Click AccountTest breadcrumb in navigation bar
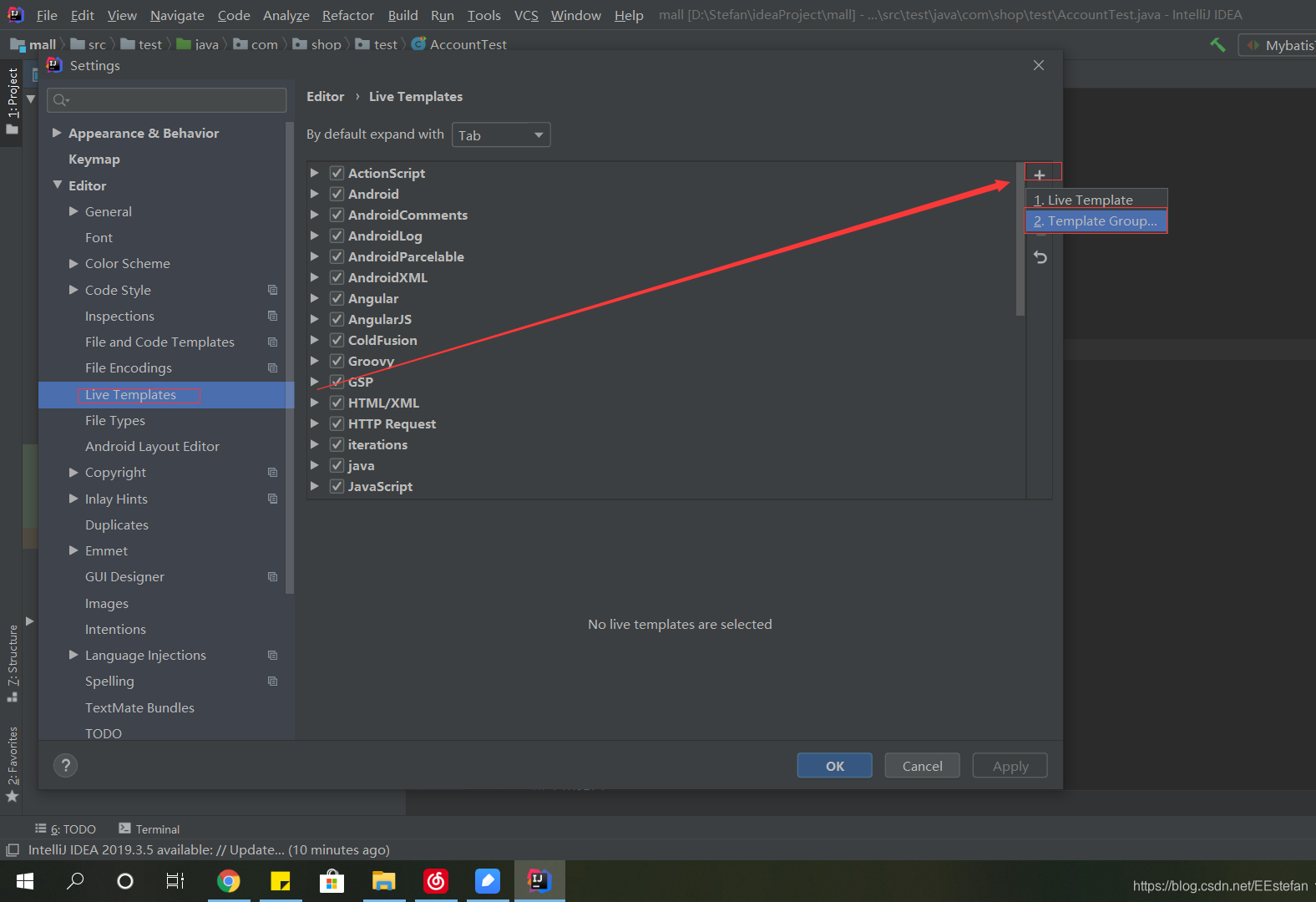 pos(459,44)
